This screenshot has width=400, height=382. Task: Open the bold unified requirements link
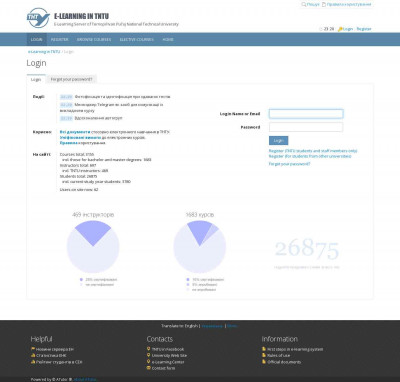tap(80, 137)
